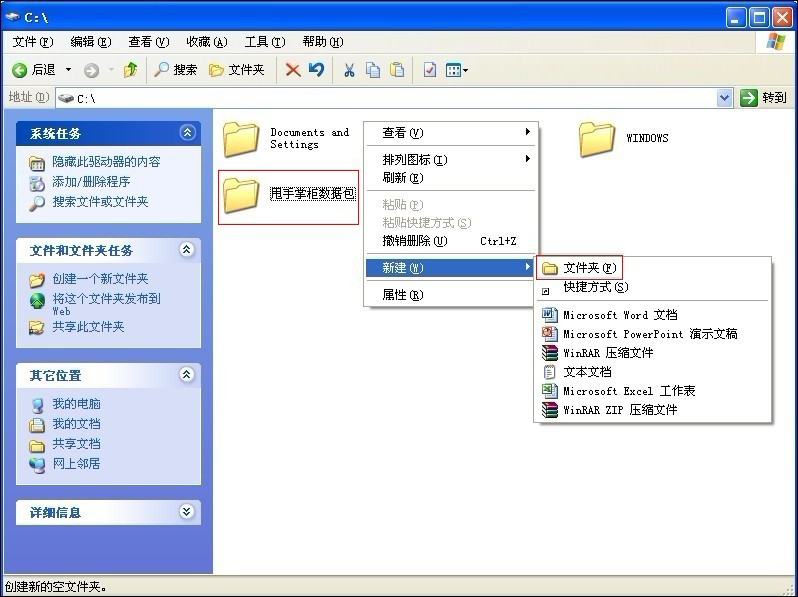Expand 排列图标(I) context menu submenu
798x597 pixels.
coord(451,160)
